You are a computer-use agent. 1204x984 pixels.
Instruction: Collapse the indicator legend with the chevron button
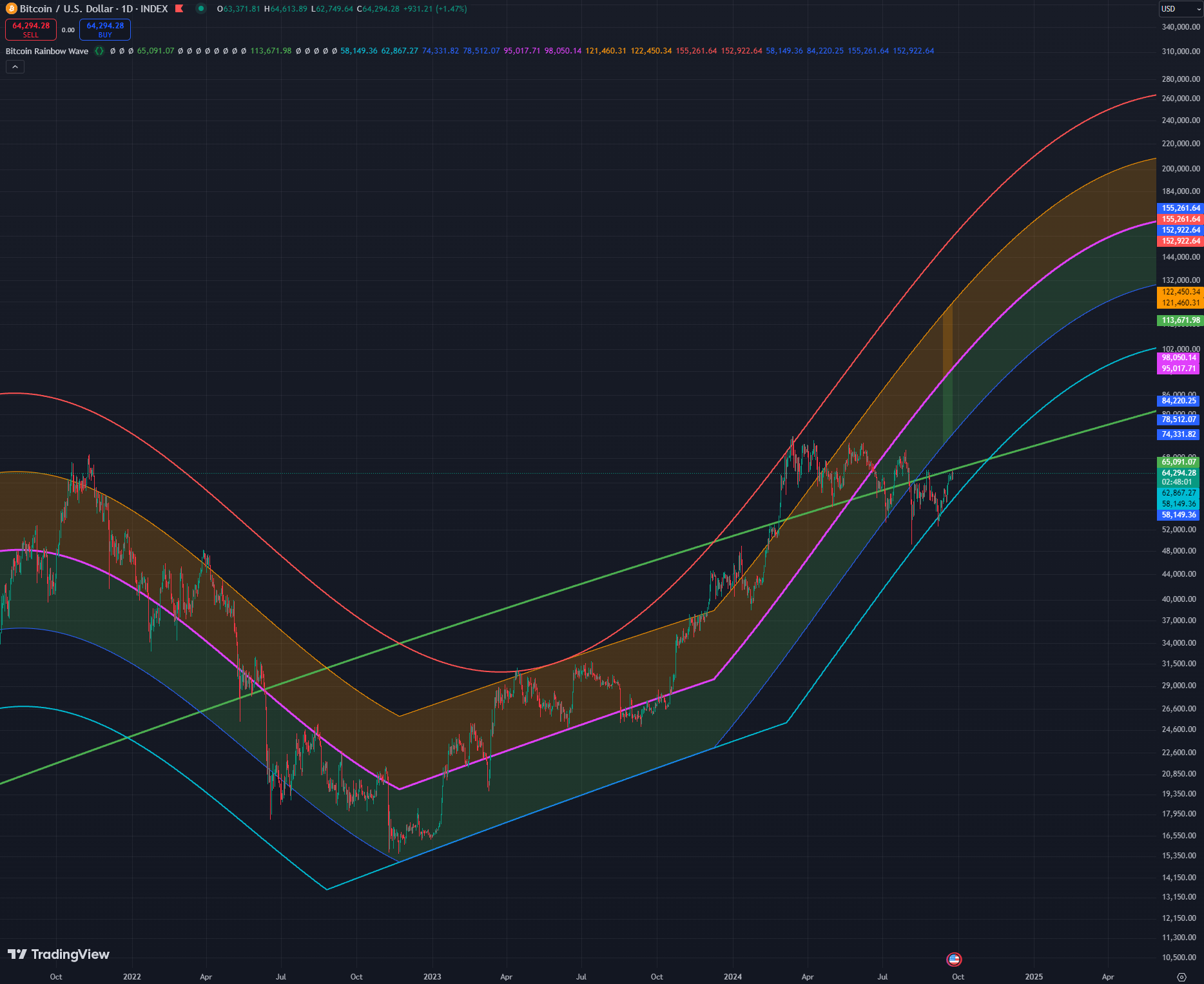[x=15, y=66]
